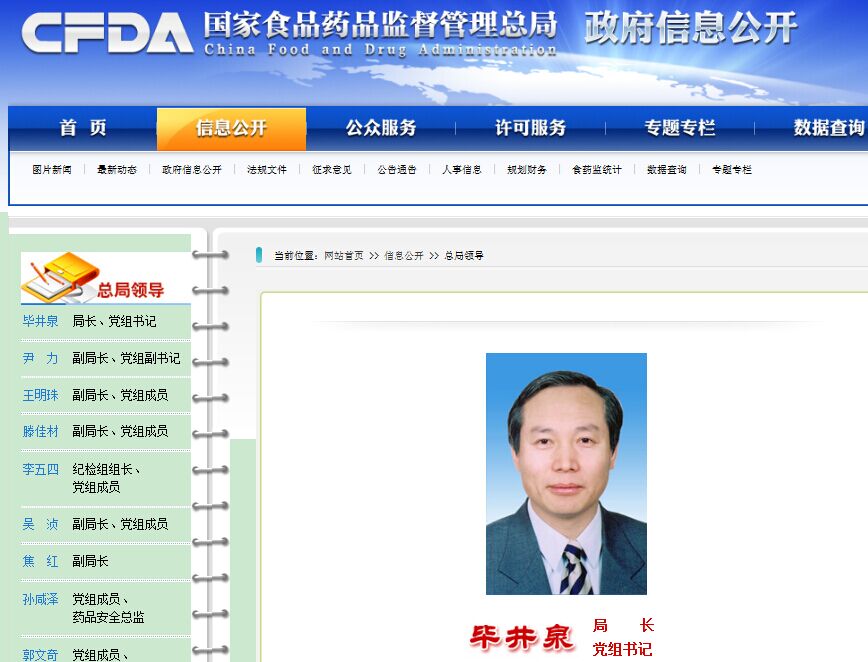This screenshot has height=662, width=868.
Task: Click the 信息公开 breadcrumb link
Action: pyautogui.click(x=404, y=256)
